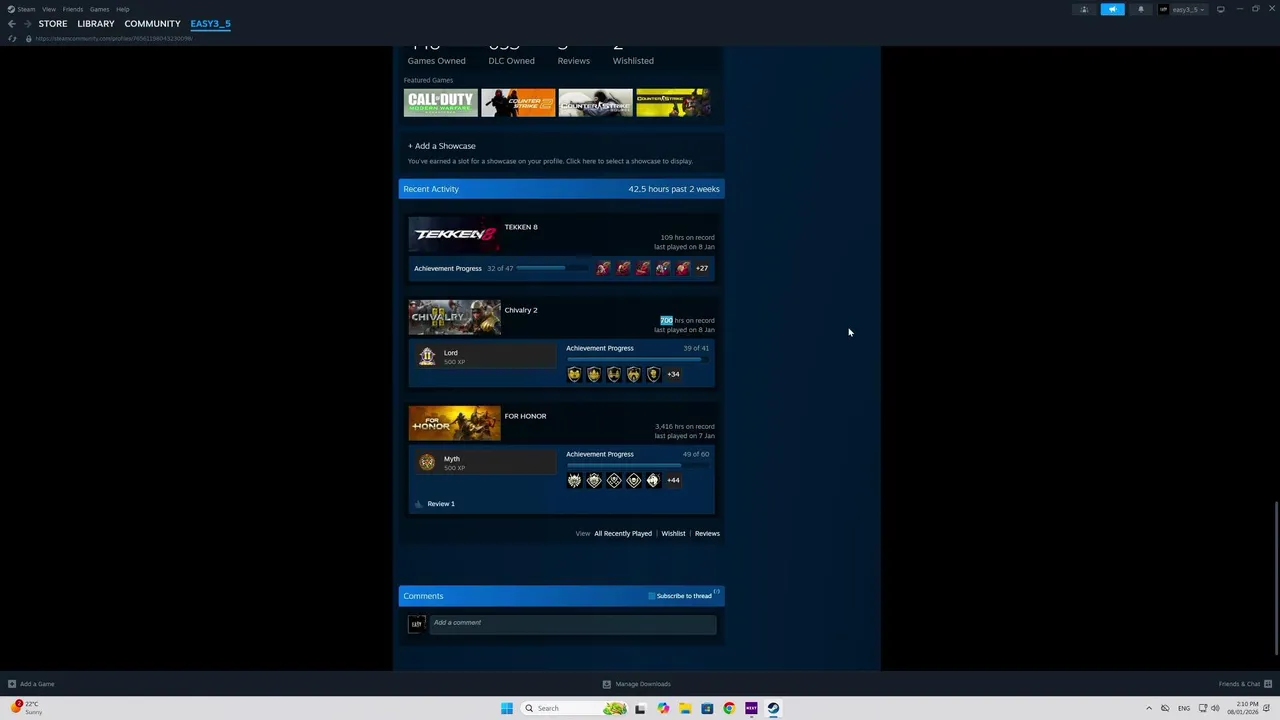The height and width of the screenshot is (720, 1280).
Task: Click the Add a comment field
Action: pyautogui.click(x=573, y=623)
